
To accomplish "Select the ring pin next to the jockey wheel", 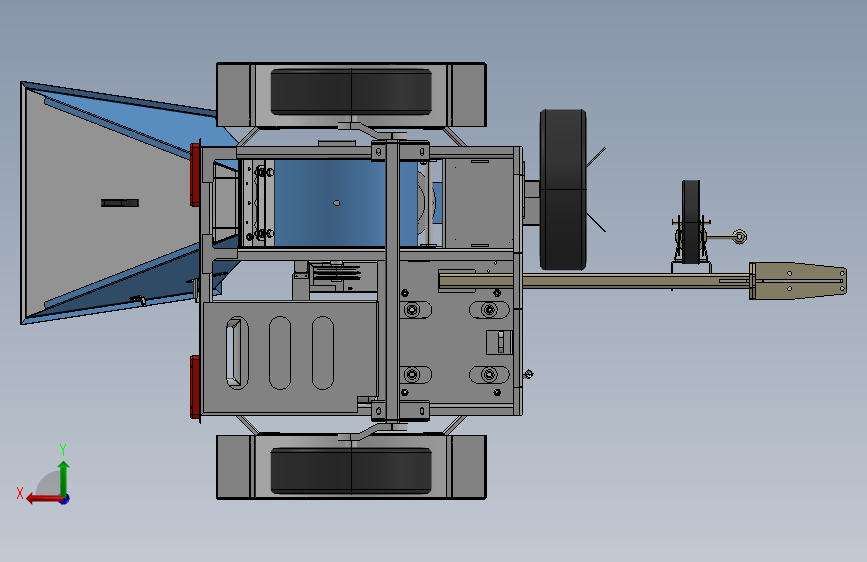I will [739, 237].
